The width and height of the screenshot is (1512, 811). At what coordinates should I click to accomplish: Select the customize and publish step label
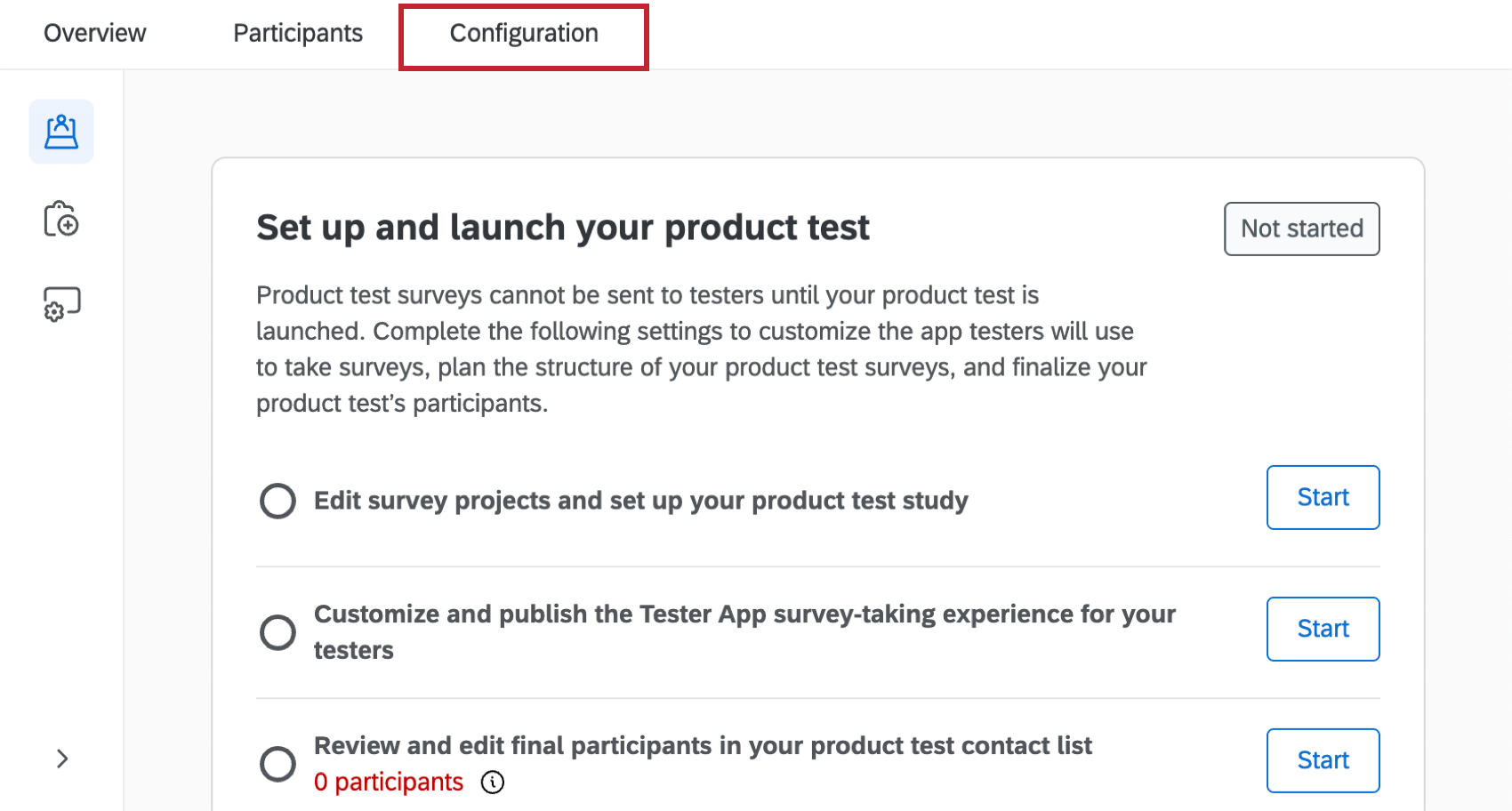tap(744, 631)
